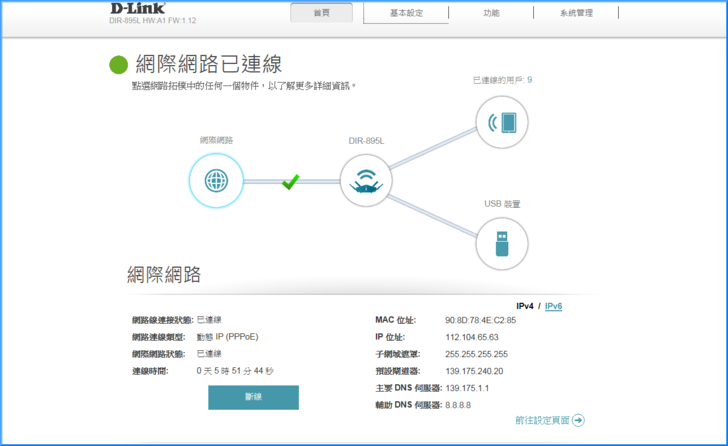Click the USB 裝置 label
Screen dimensions: 728x446
[502, 204]
